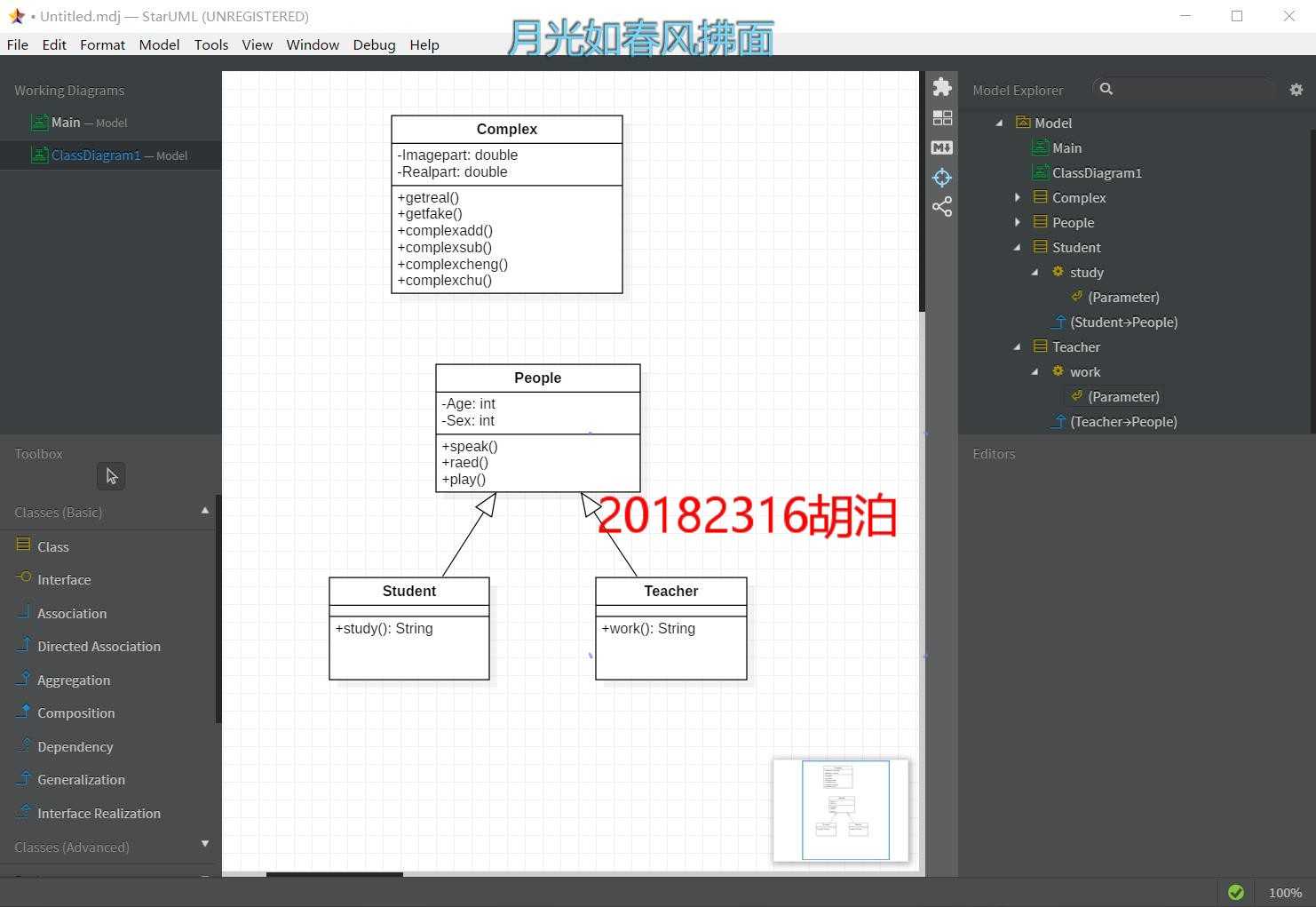The height and width of the screenshot is (907, 1316).
Task: Open the Edit menu
Action: (x=54, y=44)
